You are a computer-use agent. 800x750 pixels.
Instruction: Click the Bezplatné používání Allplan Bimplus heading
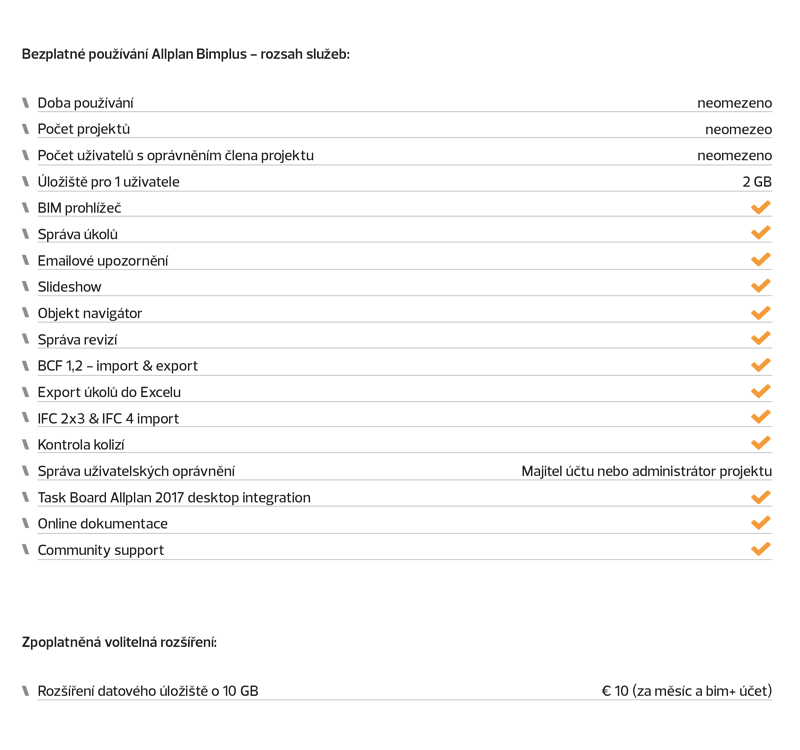pyautogui.click(x=186, y=54)
